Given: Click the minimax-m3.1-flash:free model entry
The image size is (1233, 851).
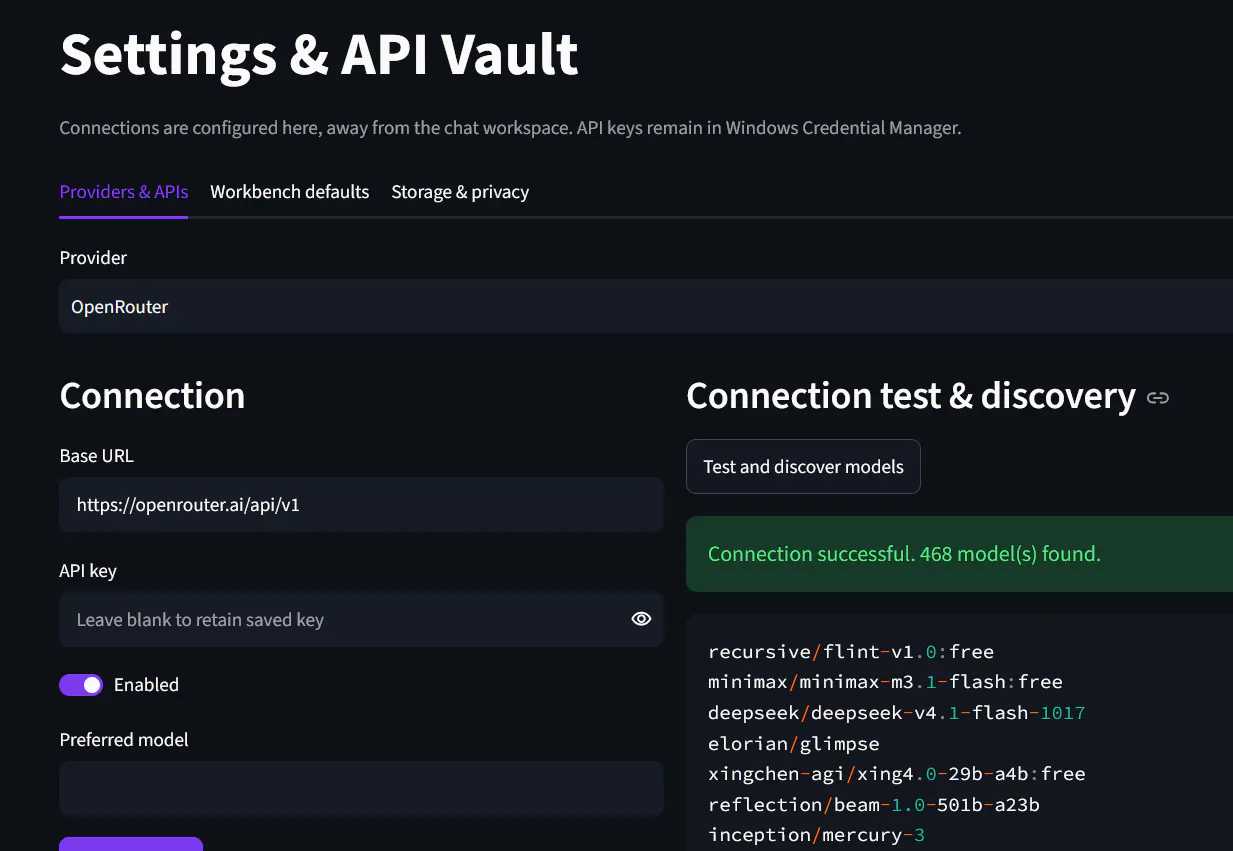Looking at the screenshot, I should pyautogui.click(x=885, y=682).
